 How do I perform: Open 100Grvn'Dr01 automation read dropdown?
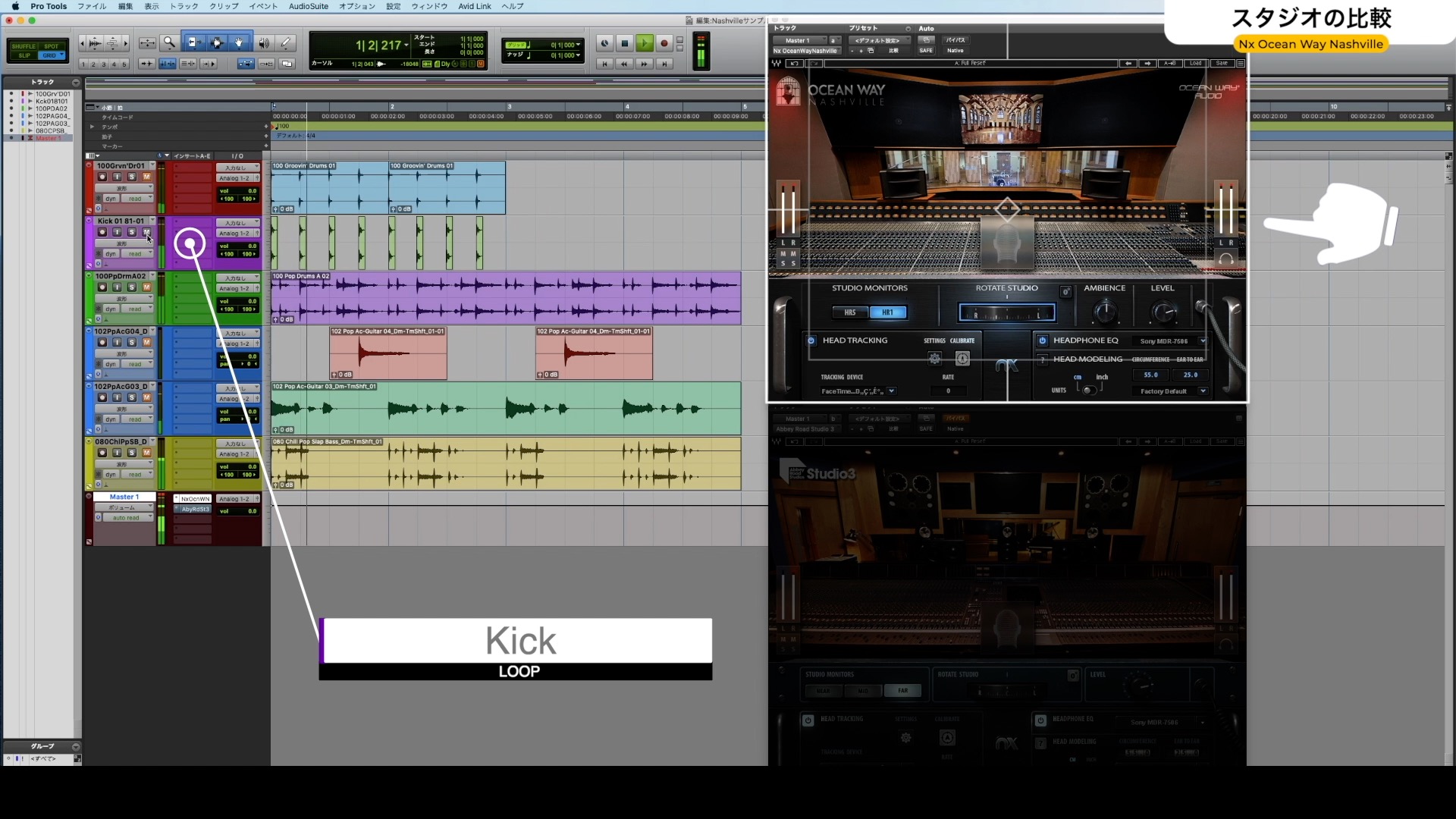click(x=137, y=199)
